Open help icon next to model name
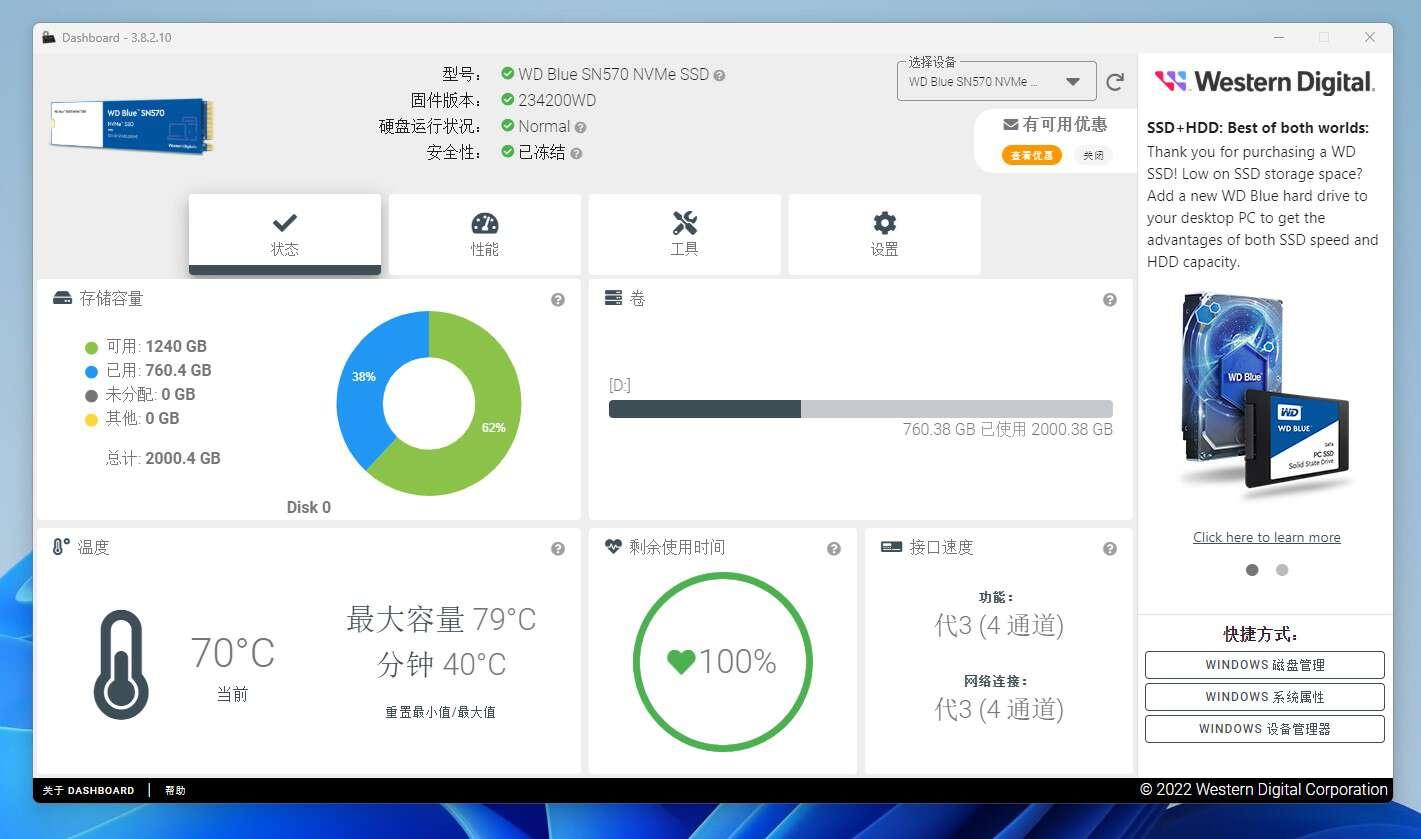The width and height of the screenshot is (1421, 839). (x=719, y=75)
